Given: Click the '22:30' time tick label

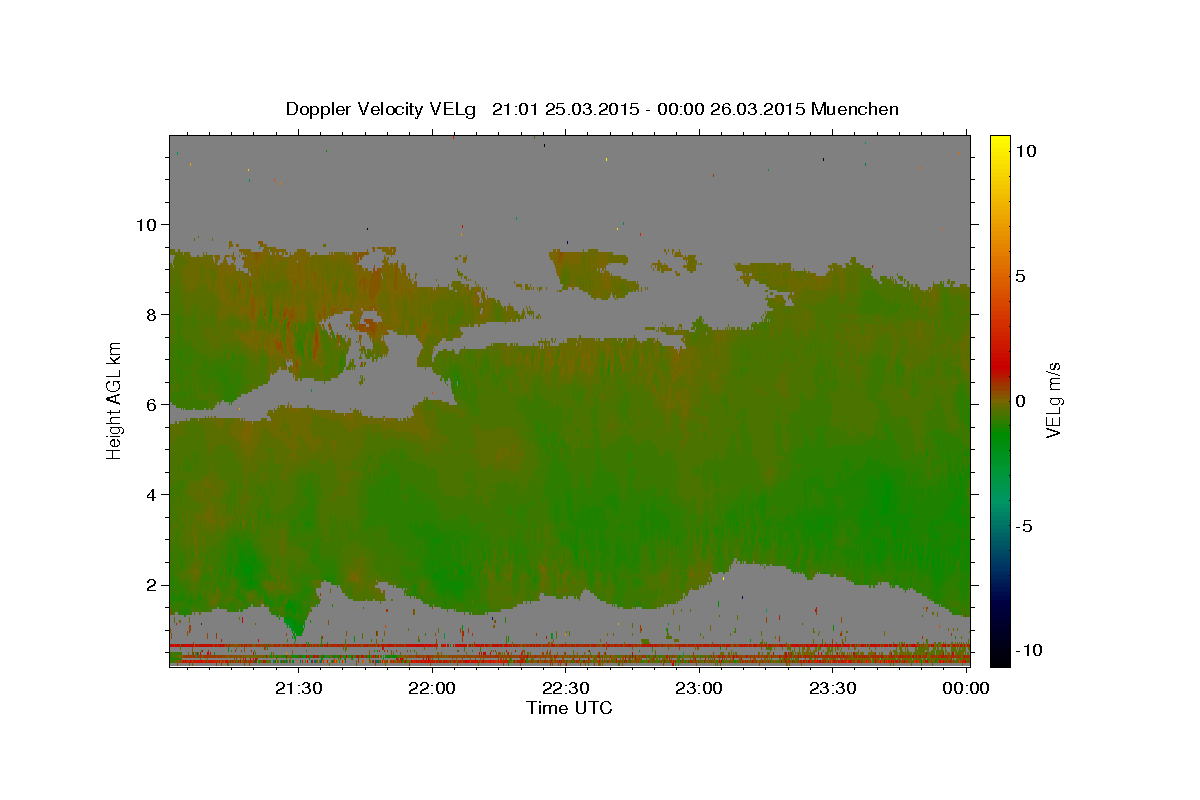Looking at the screenshot, I should tap(566, 688).
